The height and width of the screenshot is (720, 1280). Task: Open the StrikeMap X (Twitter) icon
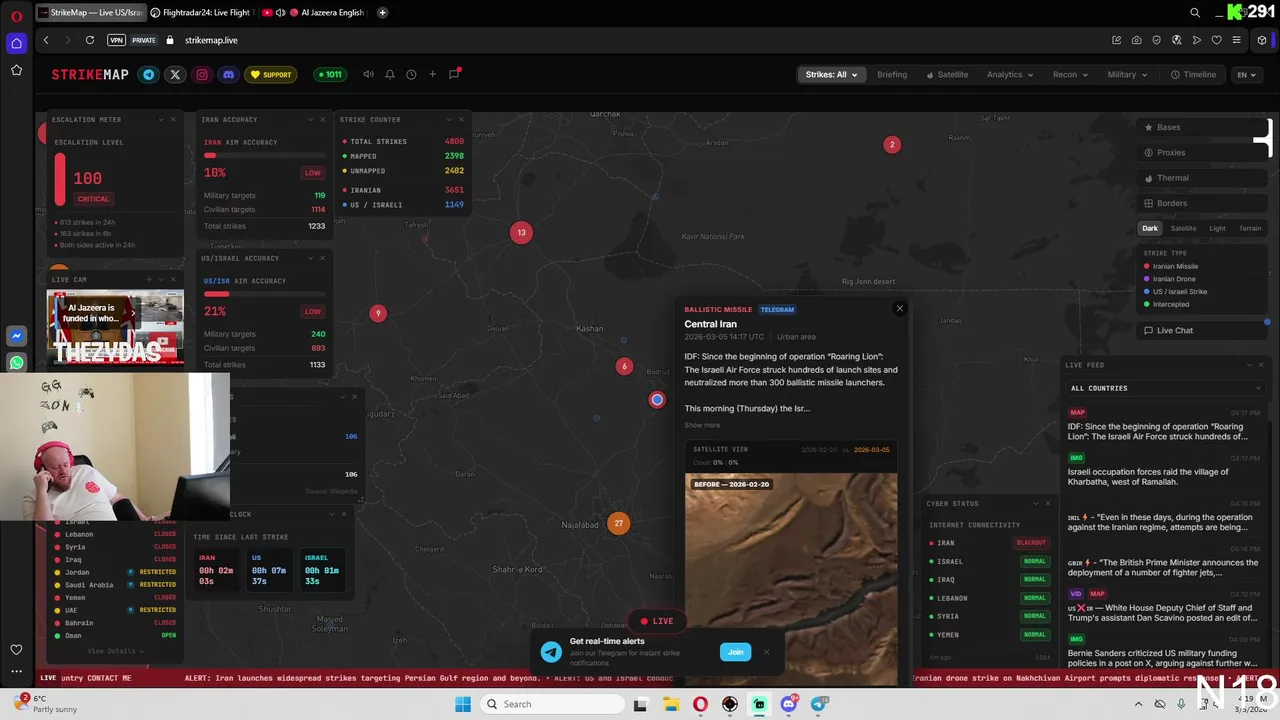[175, 74]
